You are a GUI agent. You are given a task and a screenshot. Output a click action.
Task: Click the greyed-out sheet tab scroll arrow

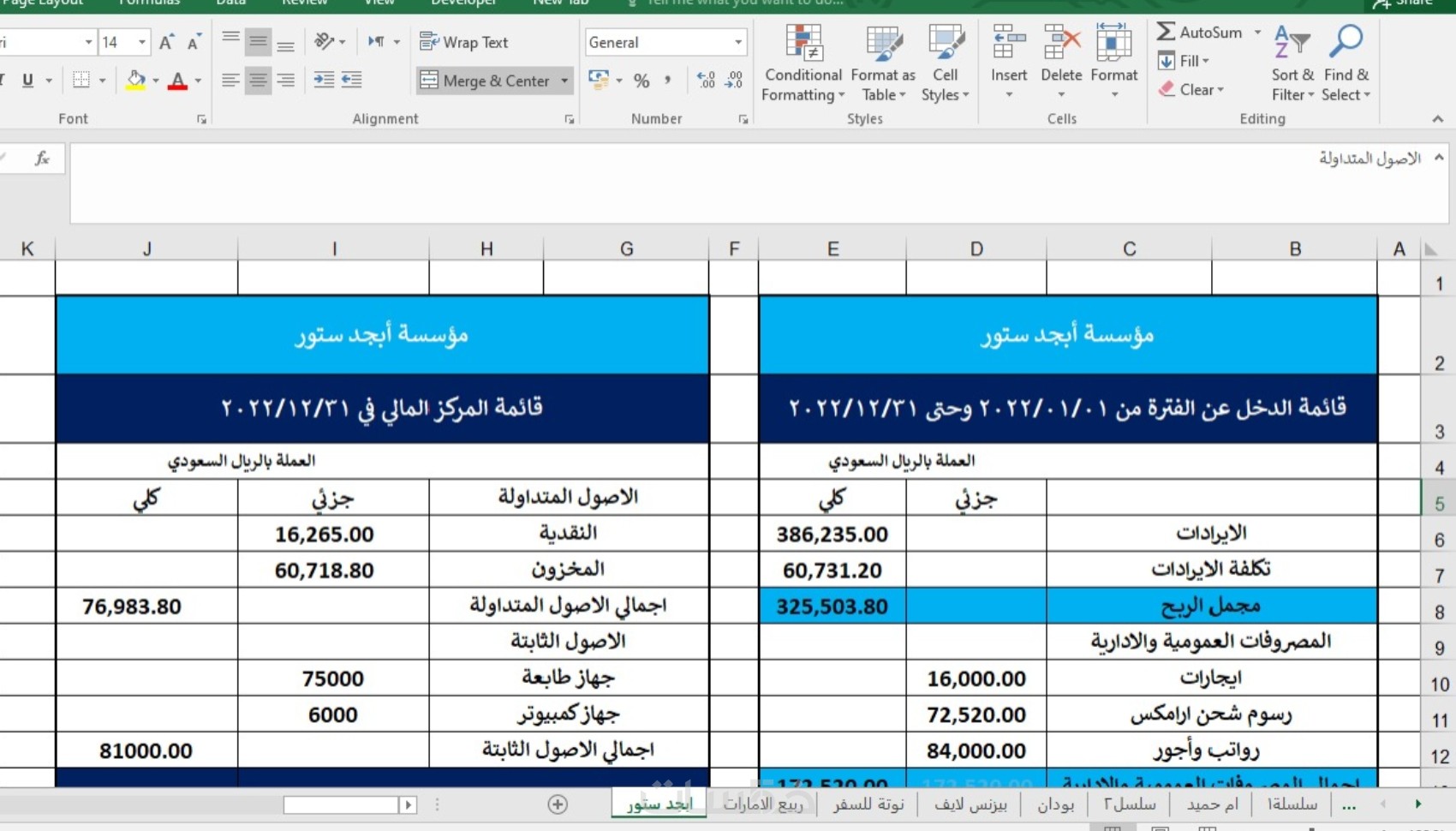pos(1382,804)
